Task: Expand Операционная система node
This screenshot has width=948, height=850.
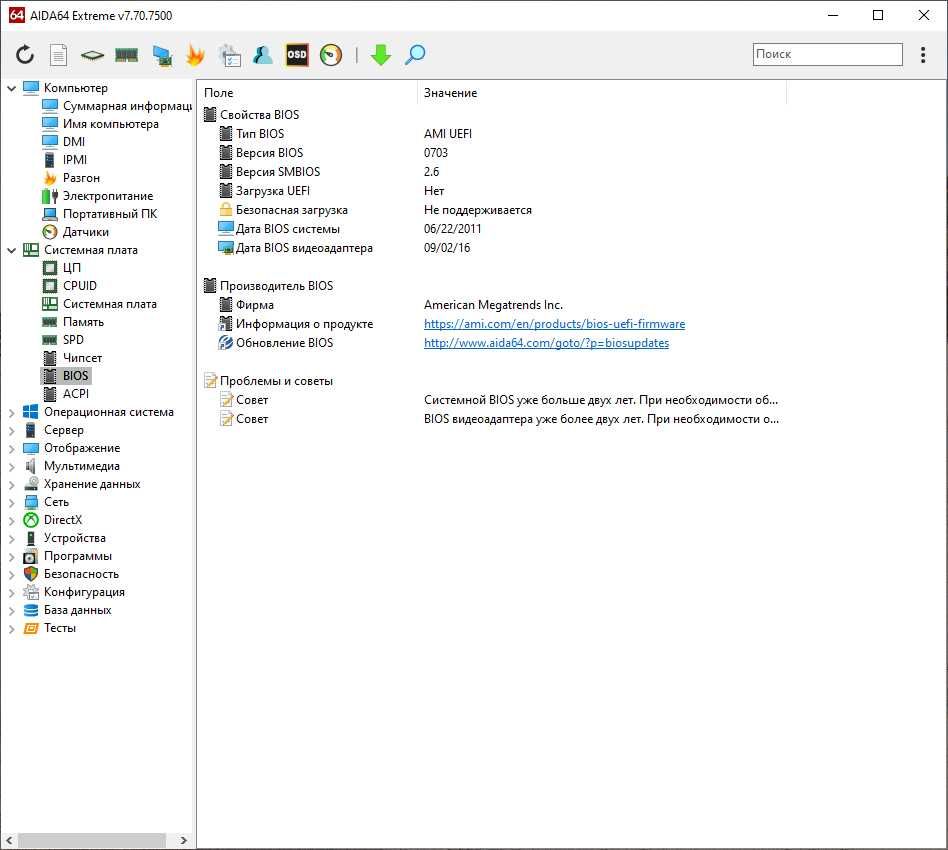Action: (11, 412)
